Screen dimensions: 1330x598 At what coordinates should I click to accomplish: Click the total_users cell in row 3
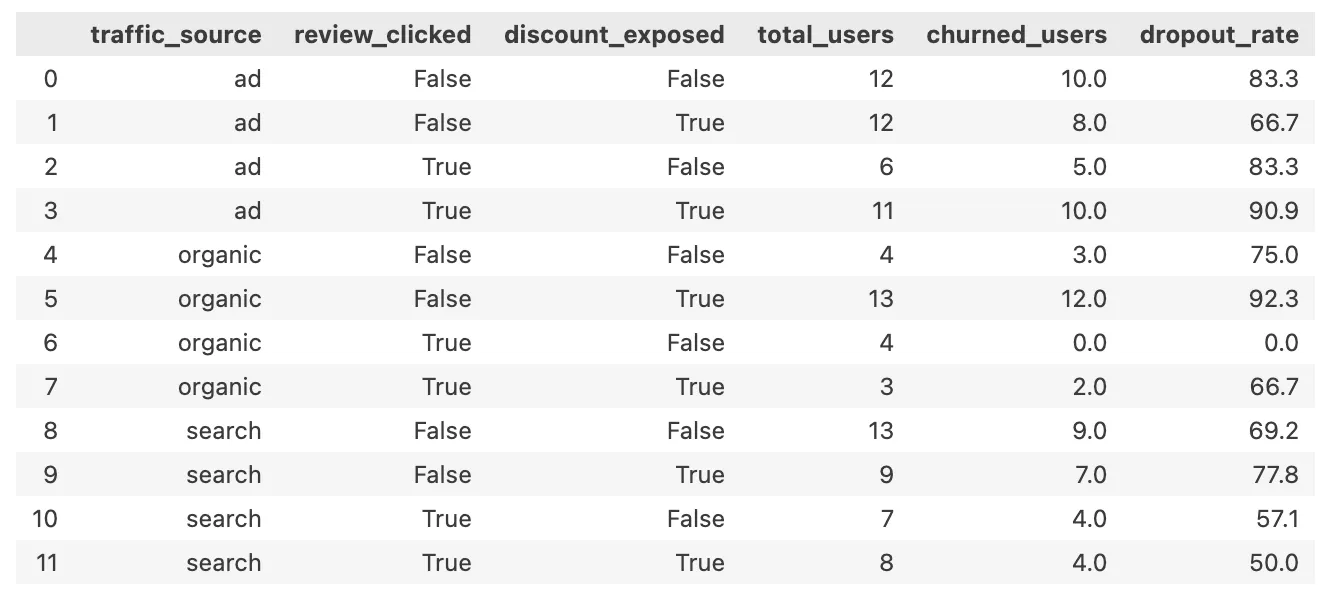point(881,211)
